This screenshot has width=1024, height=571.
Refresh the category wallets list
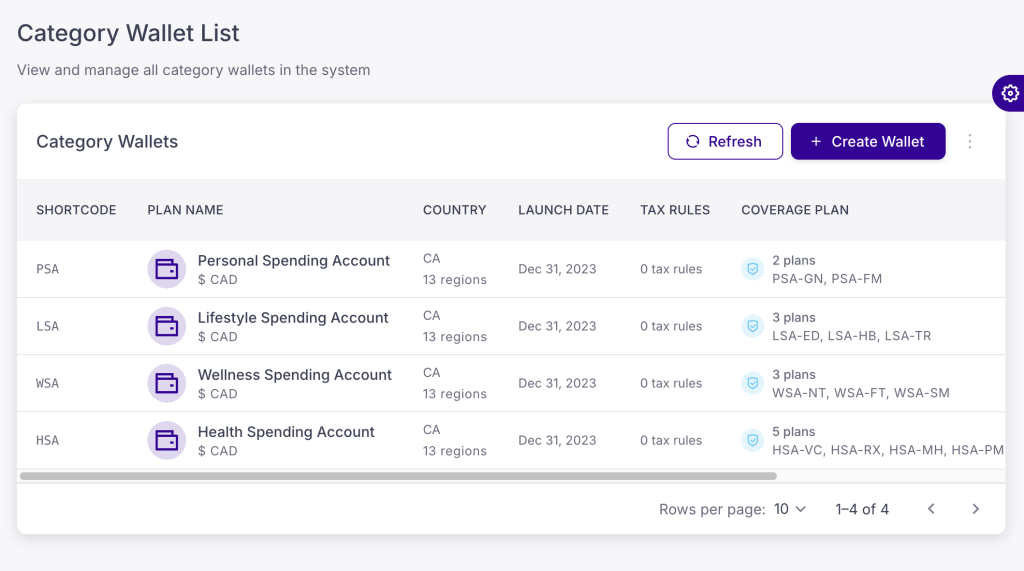click(723, 142)
